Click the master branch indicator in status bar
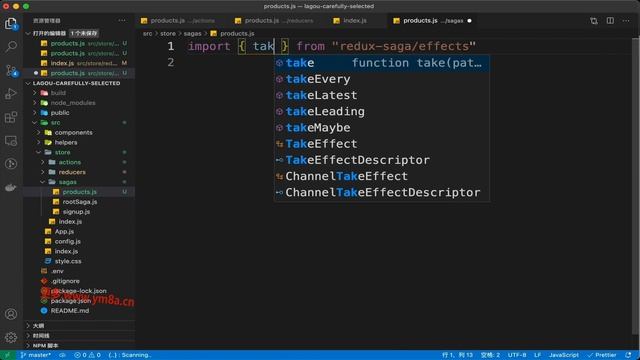 click(x=36, y=355)
